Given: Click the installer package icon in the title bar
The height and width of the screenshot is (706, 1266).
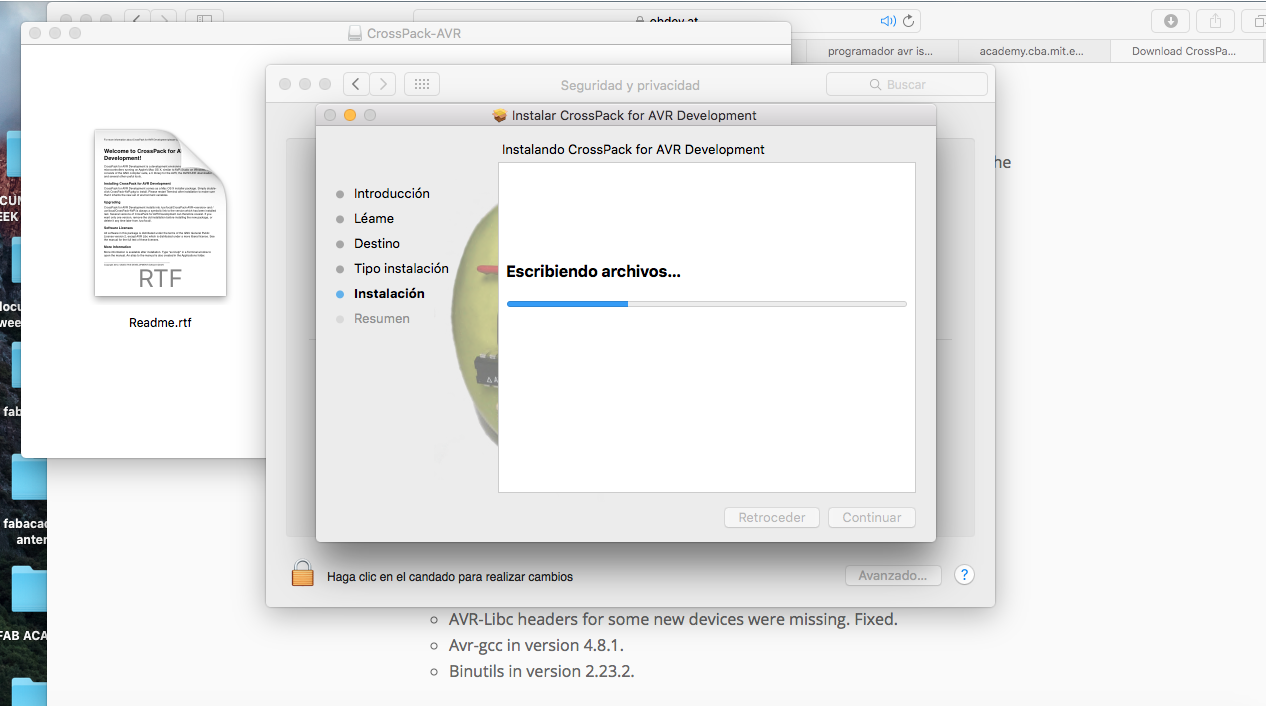Looking at the screenshot, I should (x=500, y=115).
